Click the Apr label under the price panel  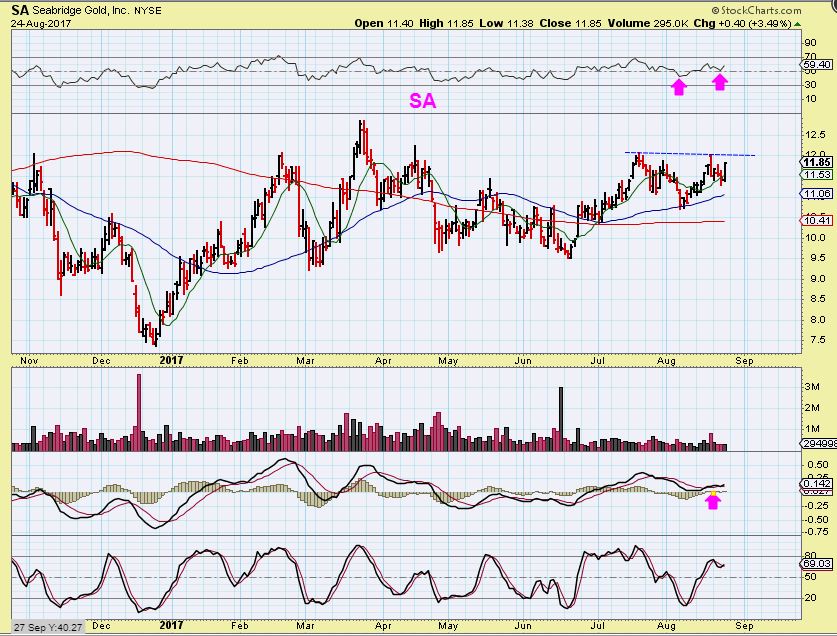tap(383, 360)
